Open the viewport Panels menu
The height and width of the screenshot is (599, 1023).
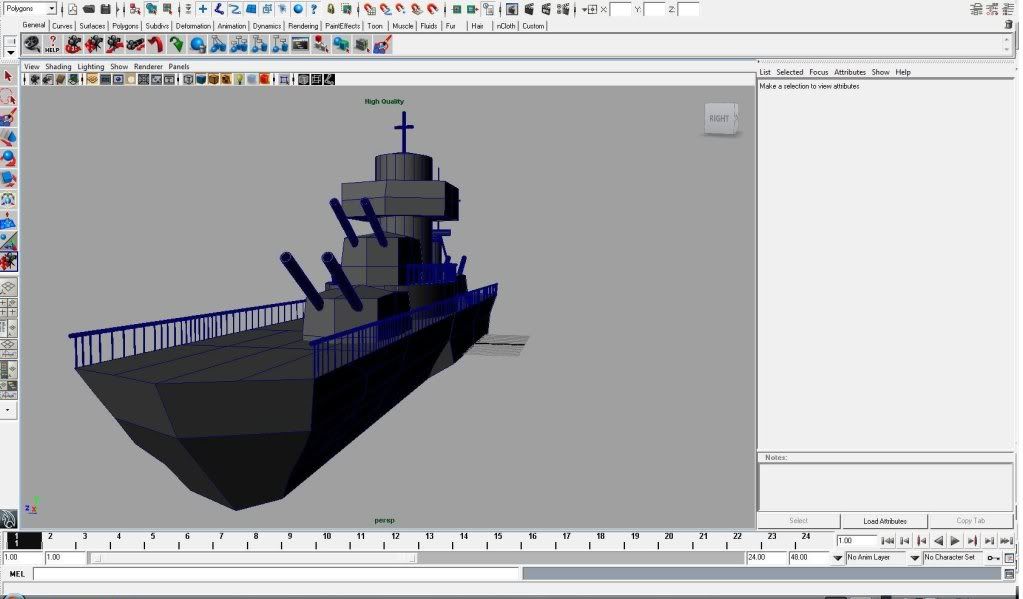[179, 67]
